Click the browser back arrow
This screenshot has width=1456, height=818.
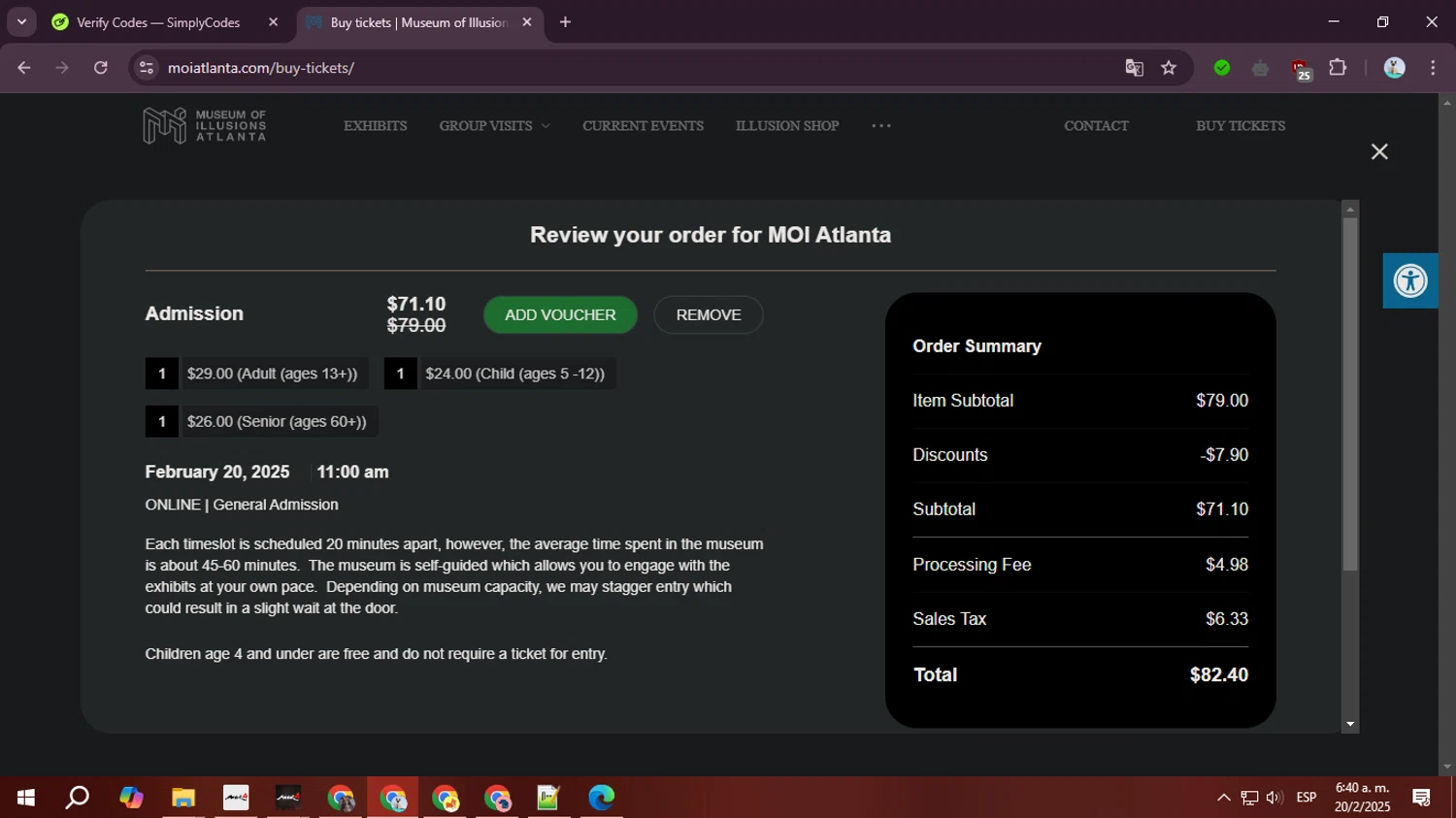[x=24, y=68]
